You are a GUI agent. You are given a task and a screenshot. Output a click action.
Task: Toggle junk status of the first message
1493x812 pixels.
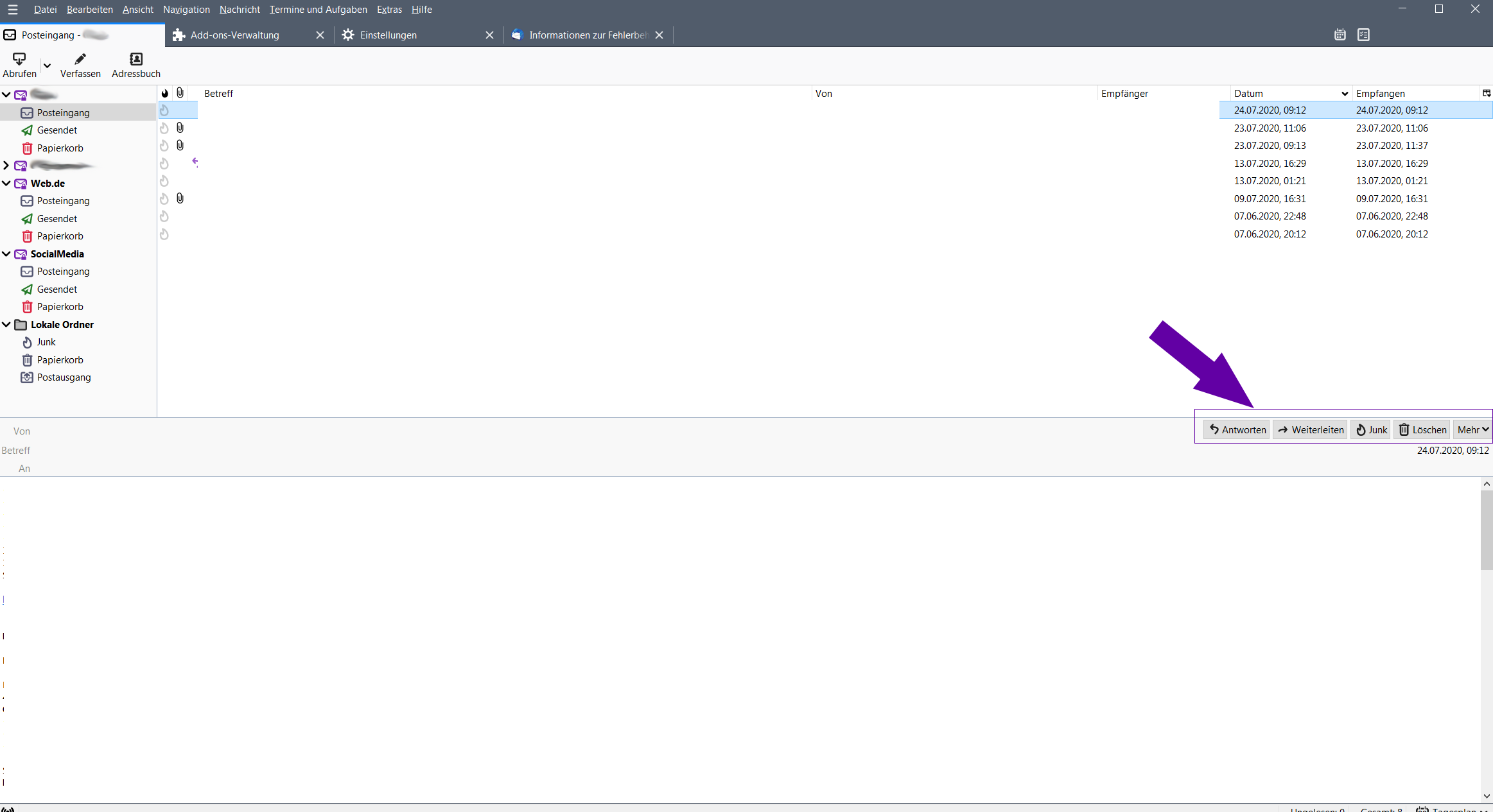click(x=164, y=110)
